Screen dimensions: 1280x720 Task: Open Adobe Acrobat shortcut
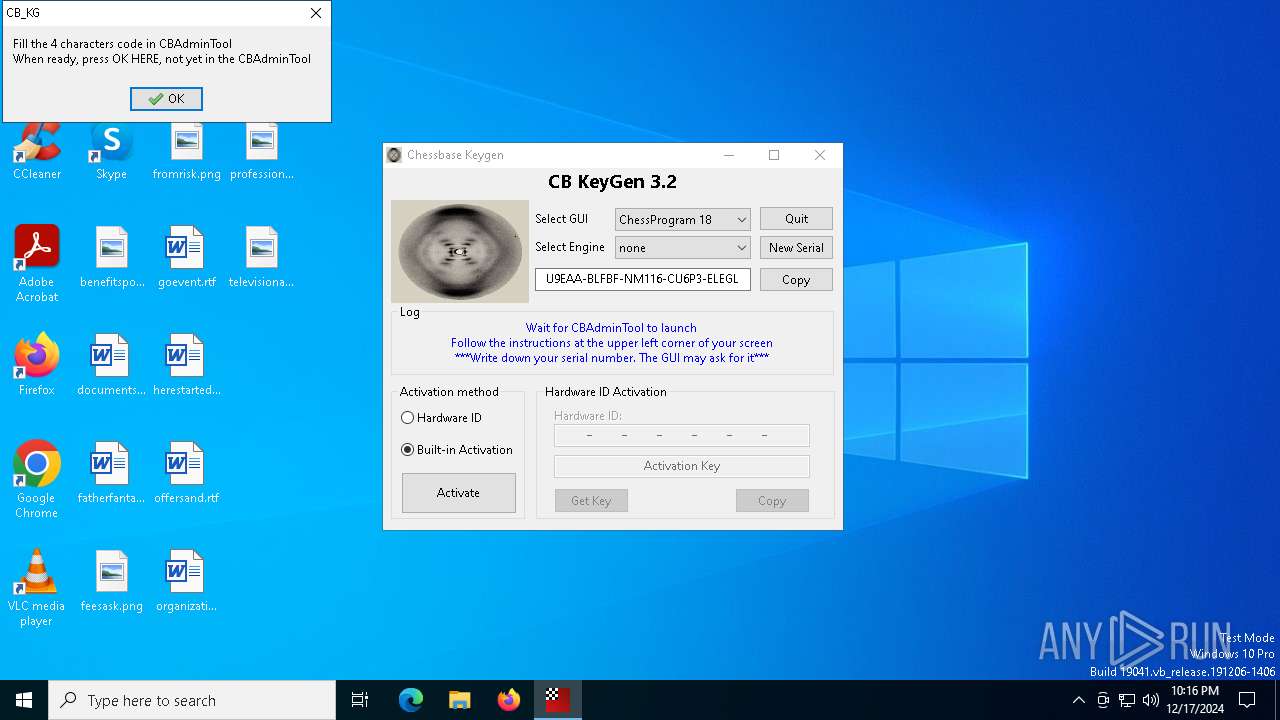37,264
